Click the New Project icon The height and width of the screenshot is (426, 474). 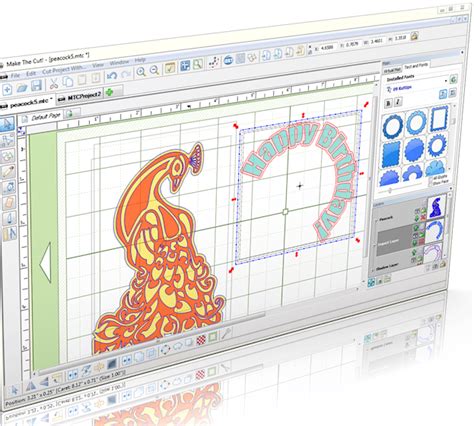tap(8, 89)
